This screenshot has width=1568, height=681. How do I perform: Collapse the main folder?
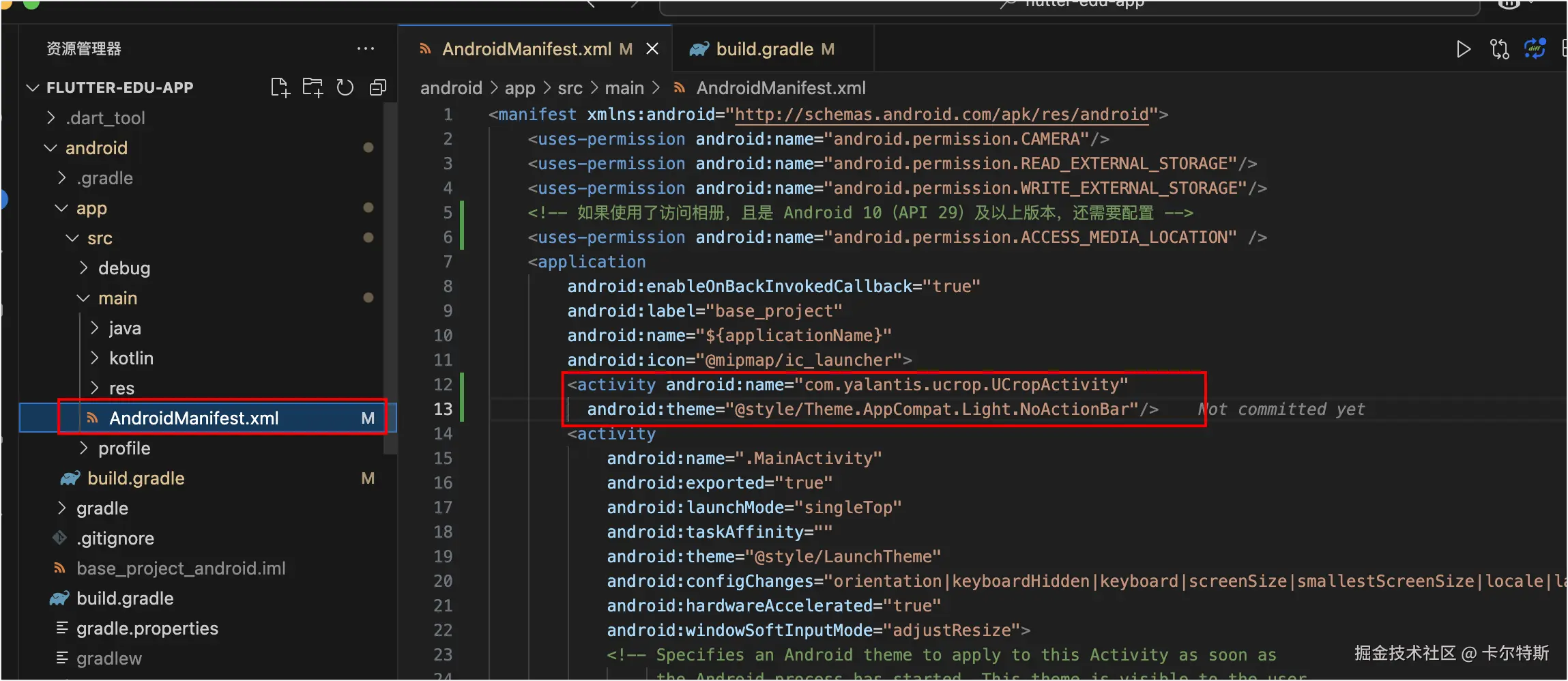[x=83, y=298]
